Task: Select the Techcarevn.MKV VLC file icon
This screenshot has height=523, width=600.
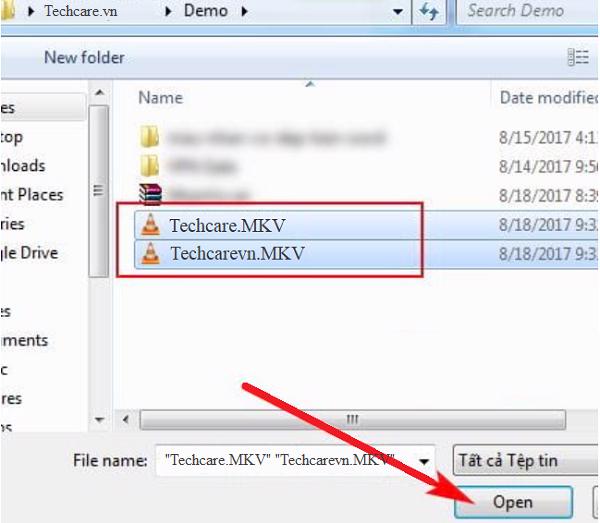Action: pyautogui.click(x=150, y=253)
